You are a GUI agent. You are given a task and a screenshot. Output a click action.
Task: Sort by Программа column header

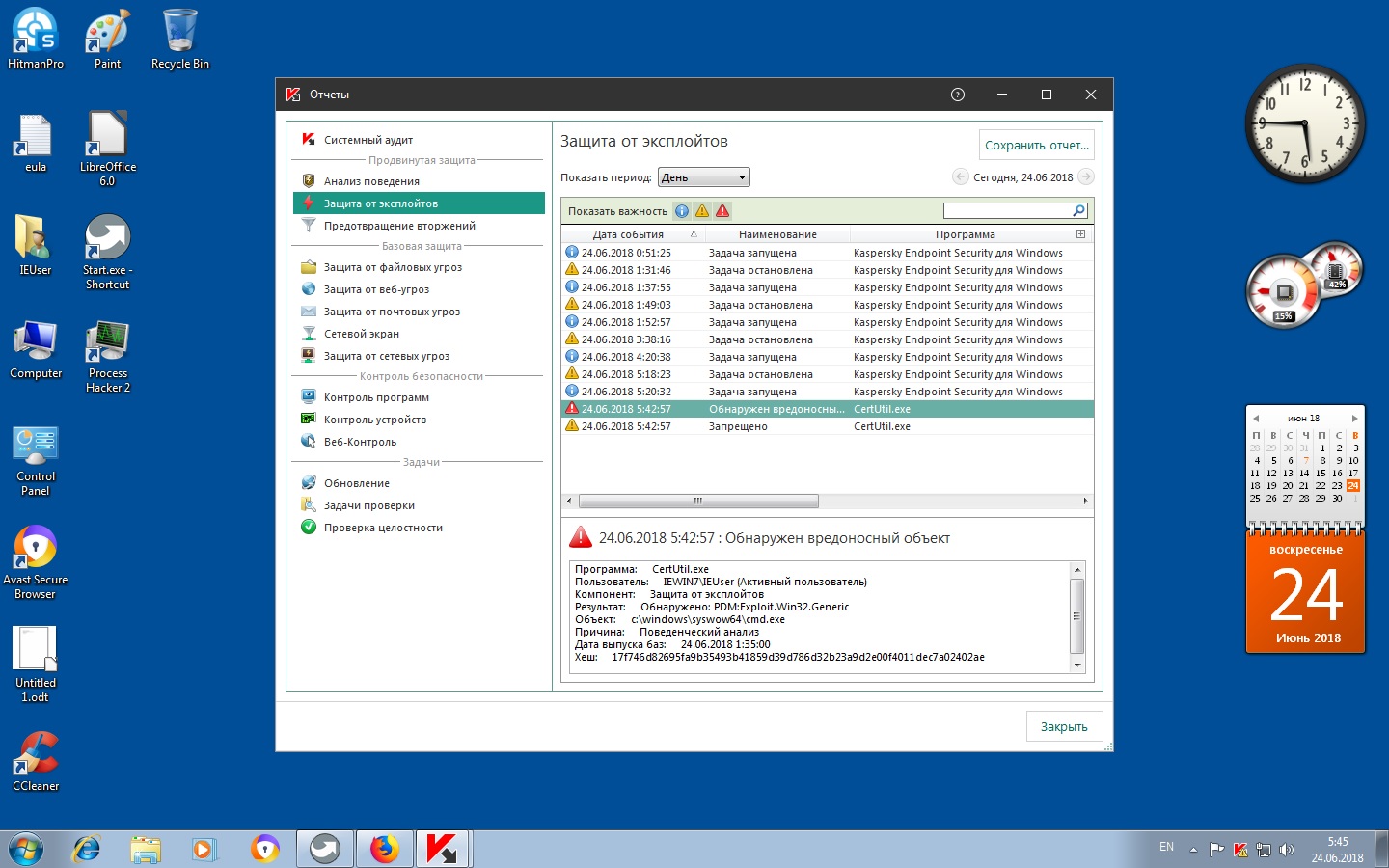click(965, 234)
